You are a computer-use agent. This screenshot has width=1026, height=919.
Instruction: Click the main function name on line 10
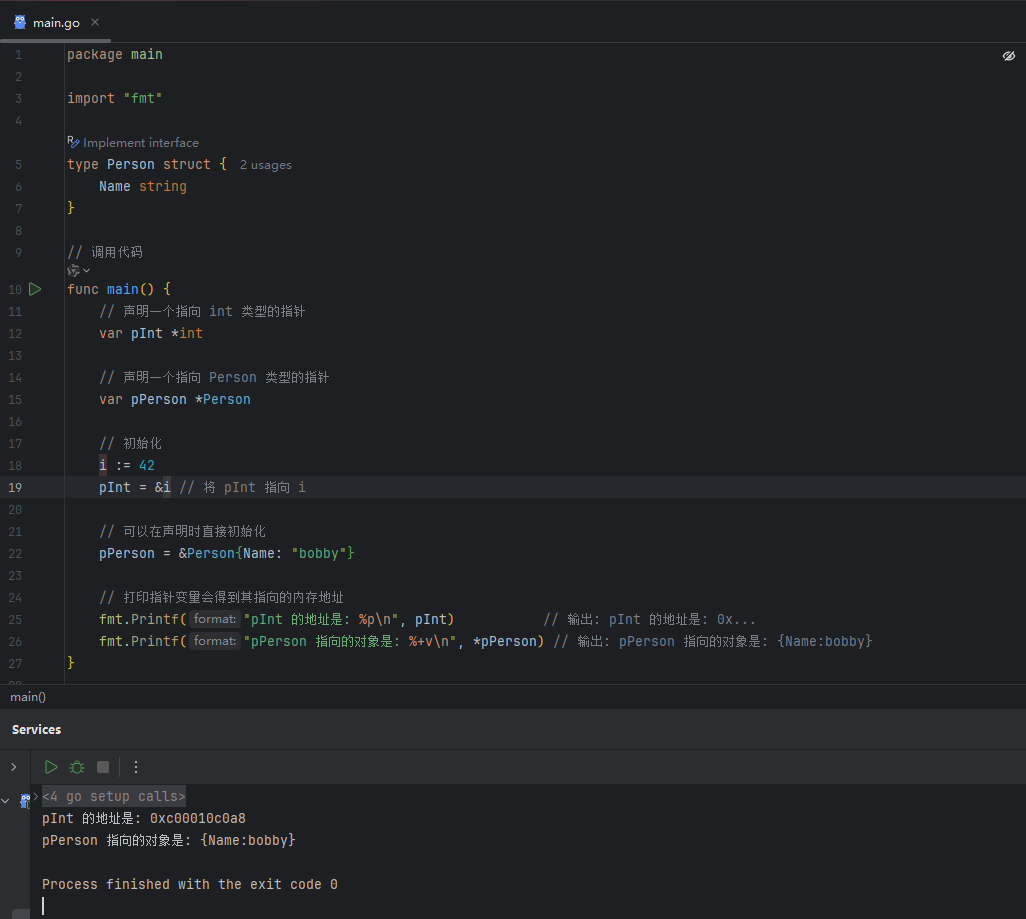pos(122,289)
